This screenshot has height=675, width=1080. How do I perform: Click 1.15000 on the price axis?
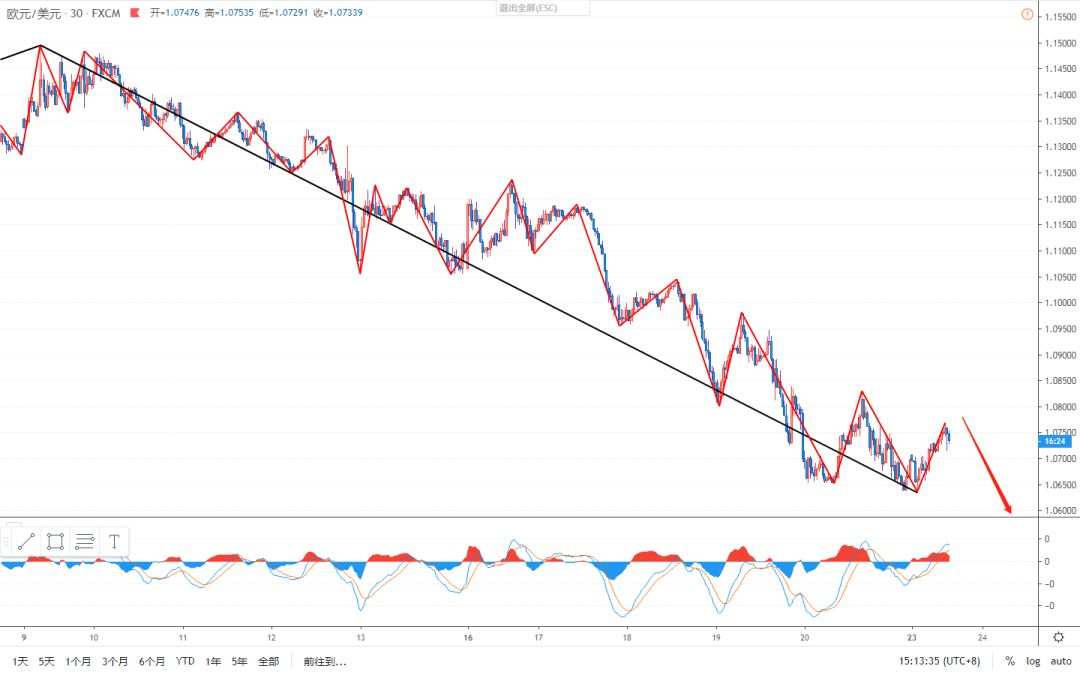(x=1060, y=43)
